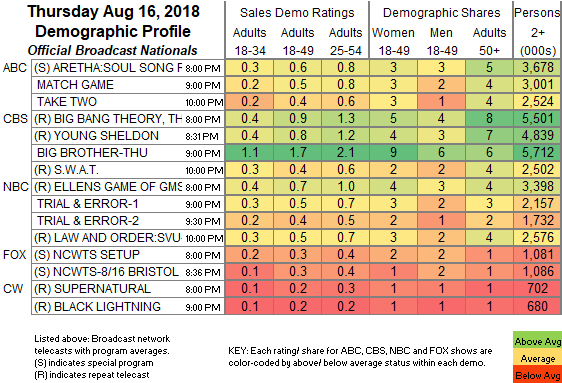Click the TRIAL & ERROR-1 program label
Image resolution: width=562 pixels, height=383 pixels.
coord(88,204)
